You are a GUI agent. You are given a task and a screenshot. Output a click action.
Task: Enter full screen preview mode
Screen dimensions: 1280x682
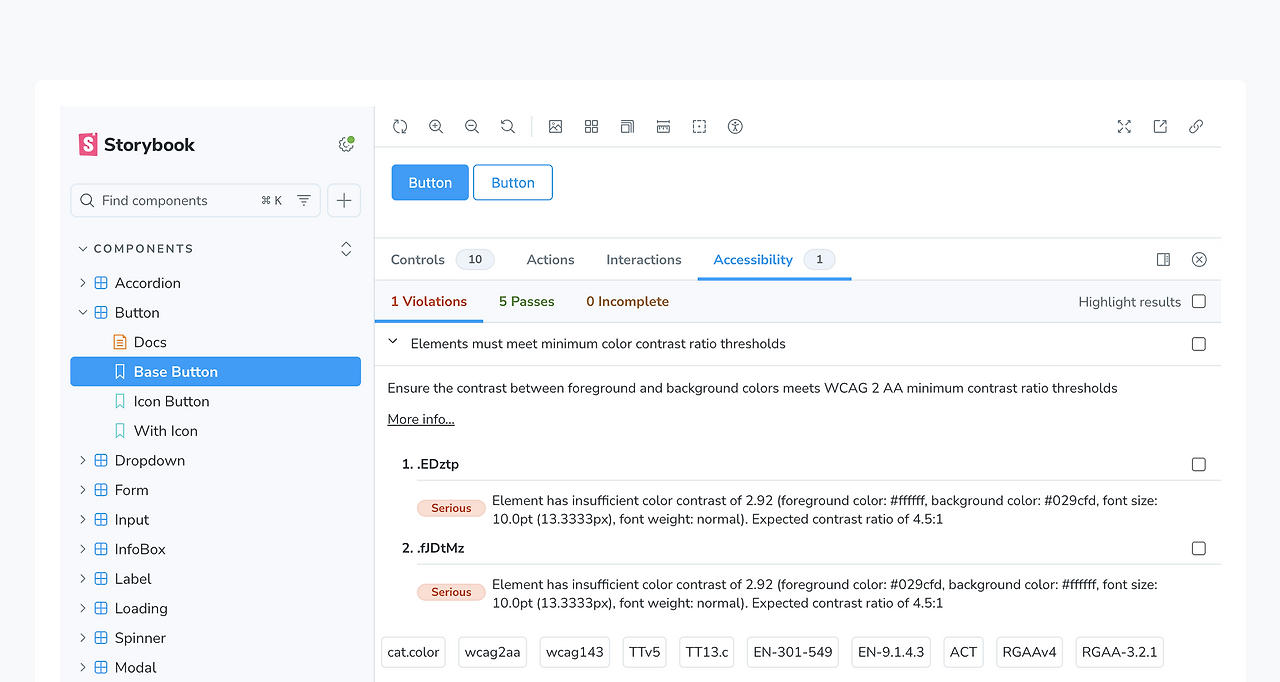1124,126
